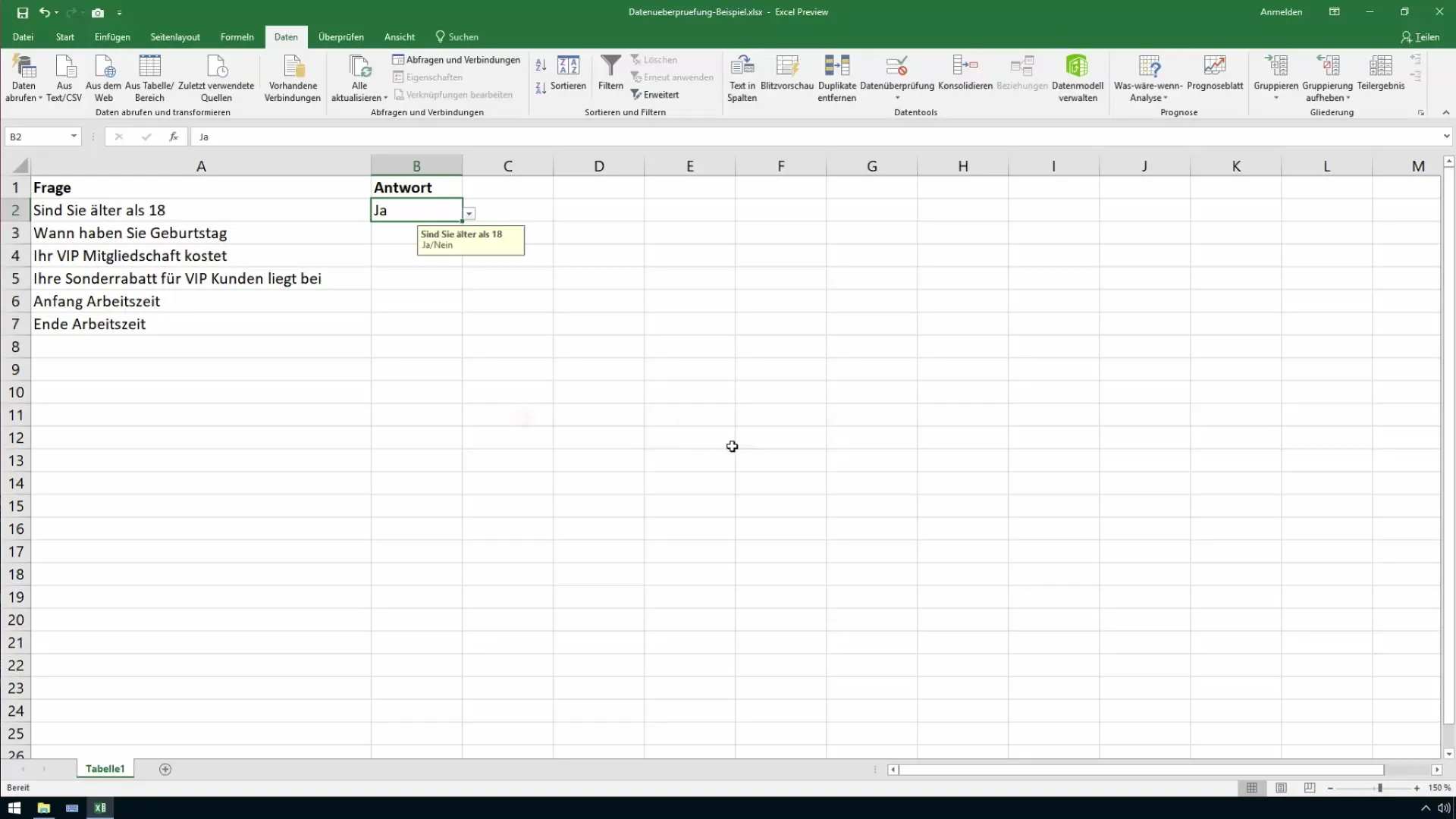Click the Gruppieren icon
1456x819 pixels.
(x=1276, y=67)
